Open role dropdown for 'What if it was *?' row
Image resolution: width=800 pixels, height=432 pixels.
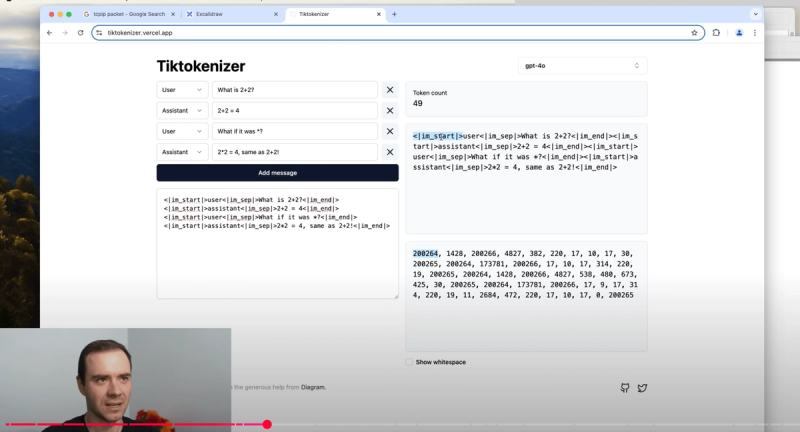[x=182, y=131]
